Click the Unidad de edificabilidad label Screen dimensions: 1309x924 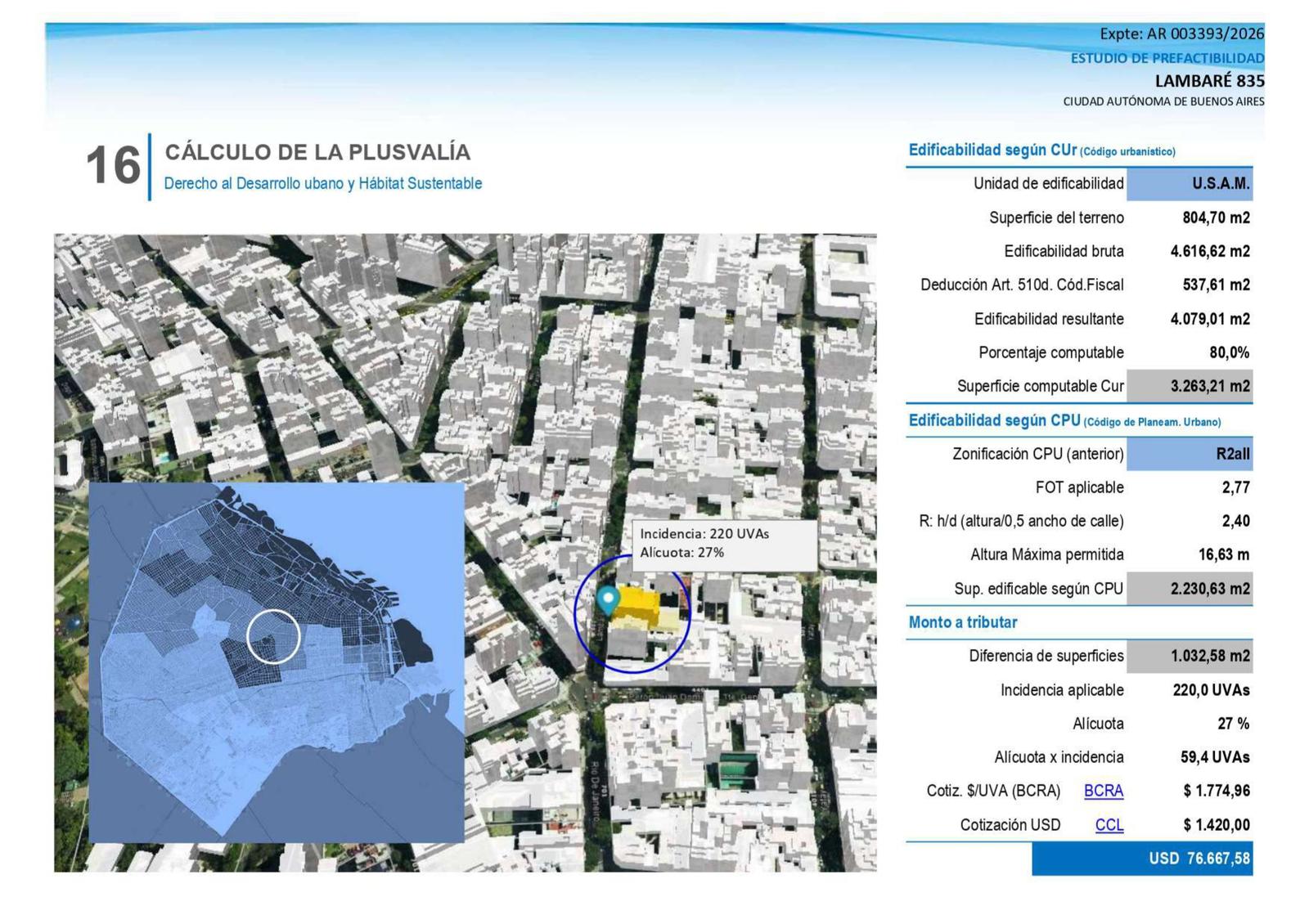click(x=1048, y=184)
